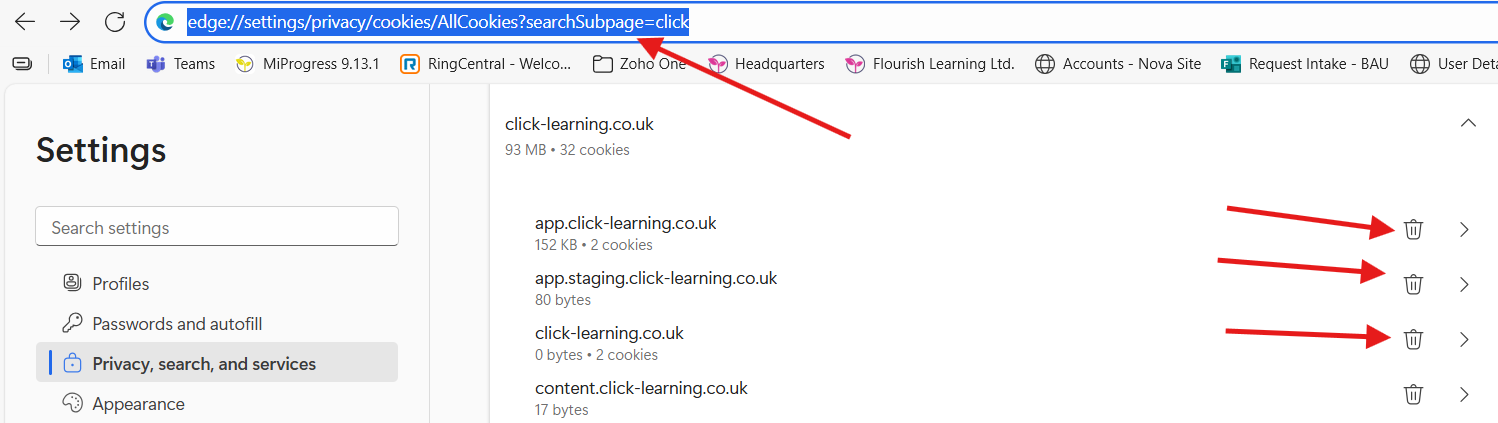
Task: Click the browser Back arrow
Action: click(x=25, y=22)
